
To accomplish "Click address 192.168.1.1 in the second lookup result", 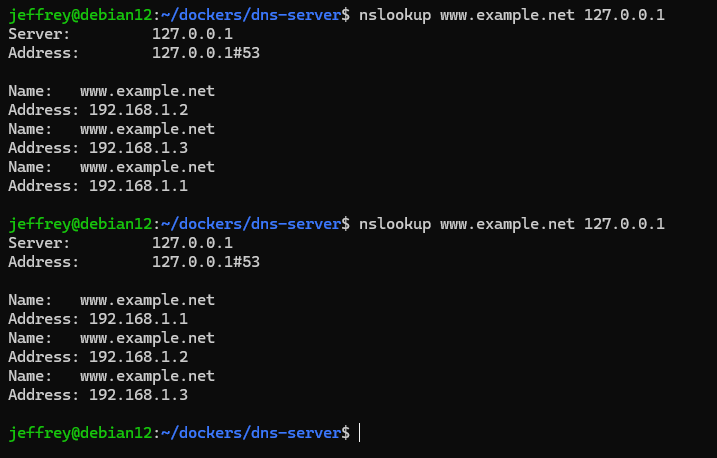I will point(138,319).
